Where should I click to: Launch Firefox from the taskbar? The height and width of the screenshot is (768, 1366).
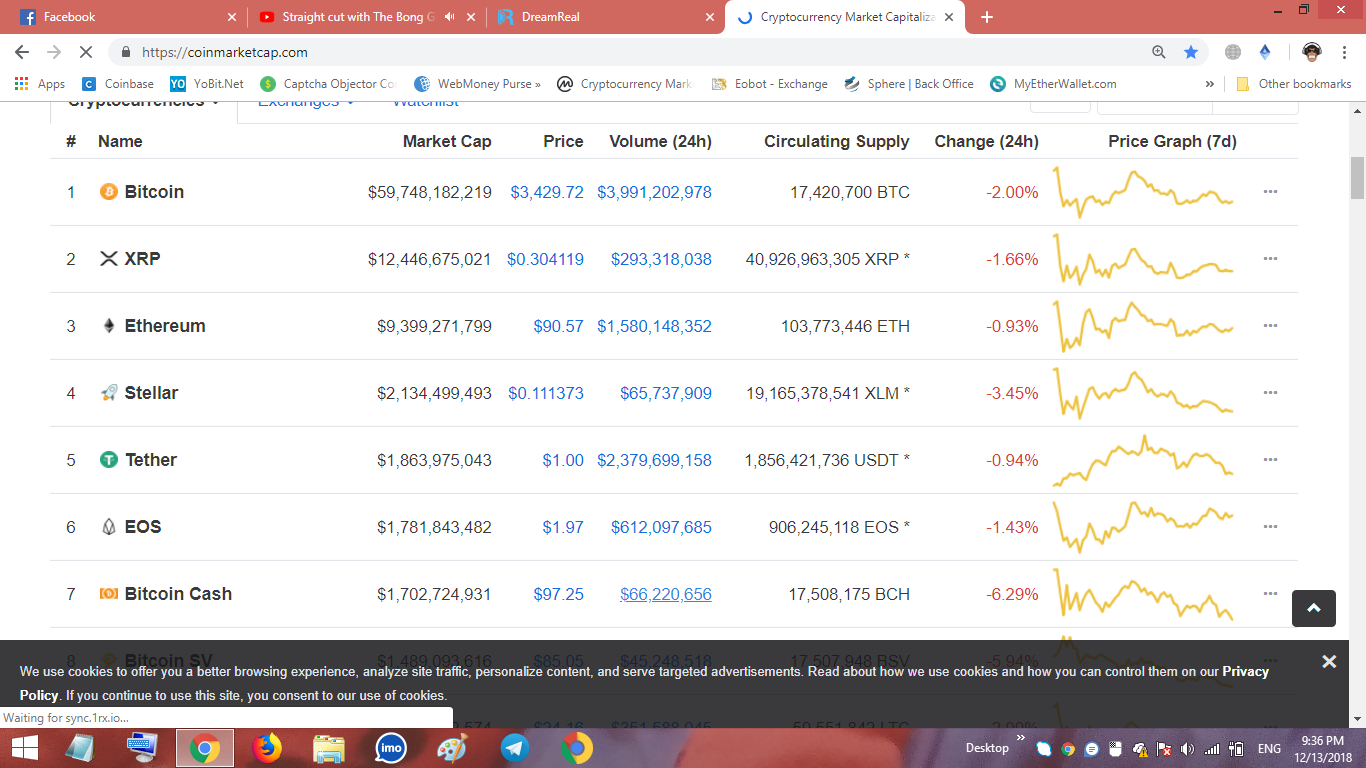pyautogui.click(x=267, y=748)
